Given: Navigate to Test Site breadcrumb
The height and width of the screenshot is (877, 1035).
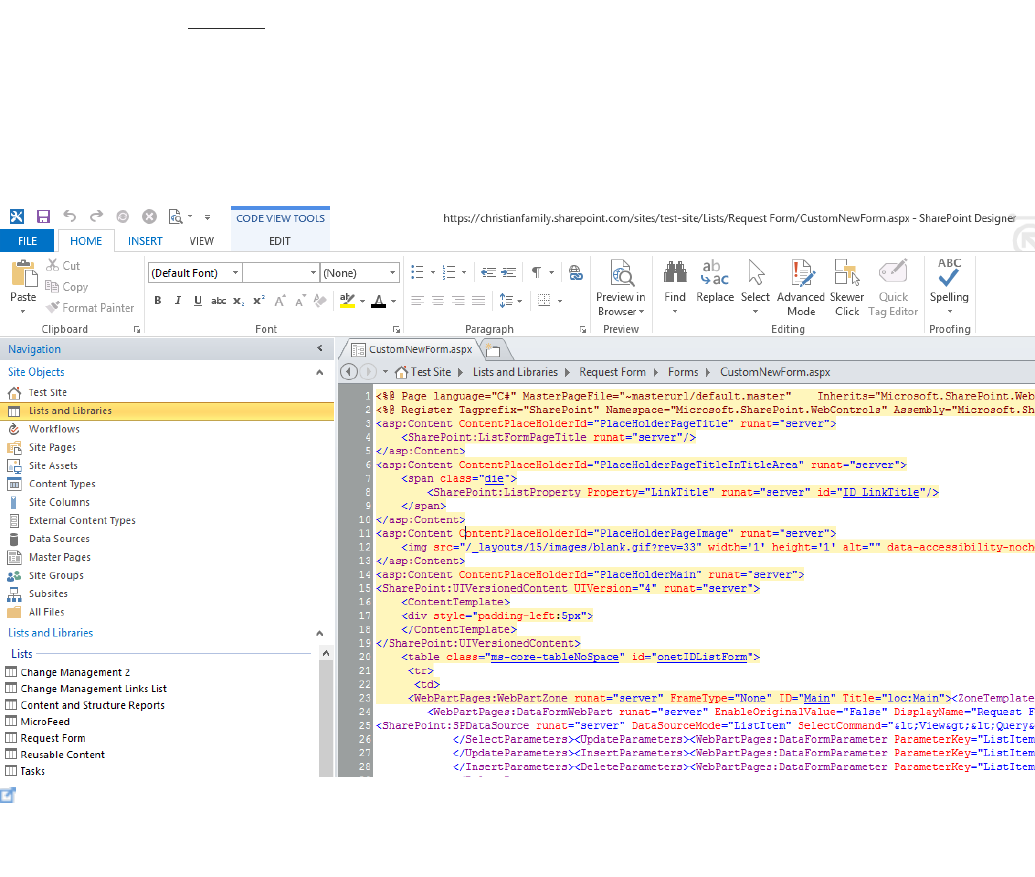Looking at the screenshot, I should 430,372.
